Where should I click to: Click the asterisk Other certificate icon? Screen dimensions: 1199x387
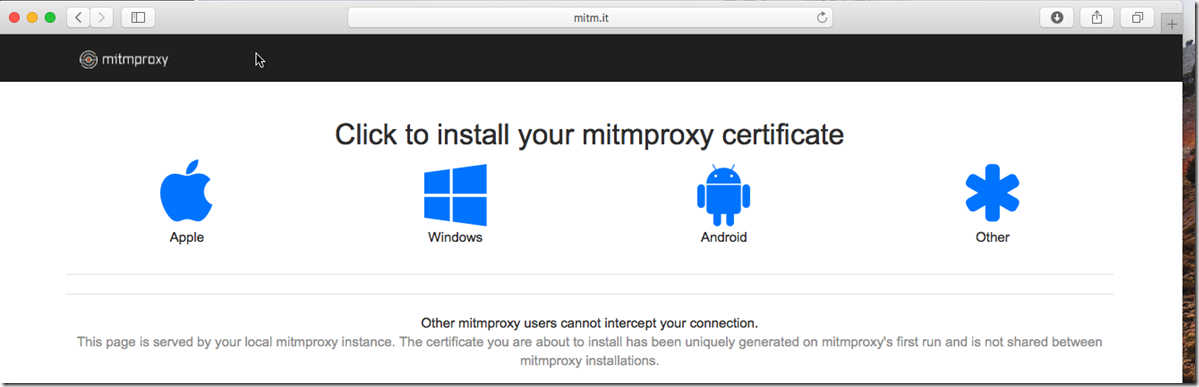993,193
